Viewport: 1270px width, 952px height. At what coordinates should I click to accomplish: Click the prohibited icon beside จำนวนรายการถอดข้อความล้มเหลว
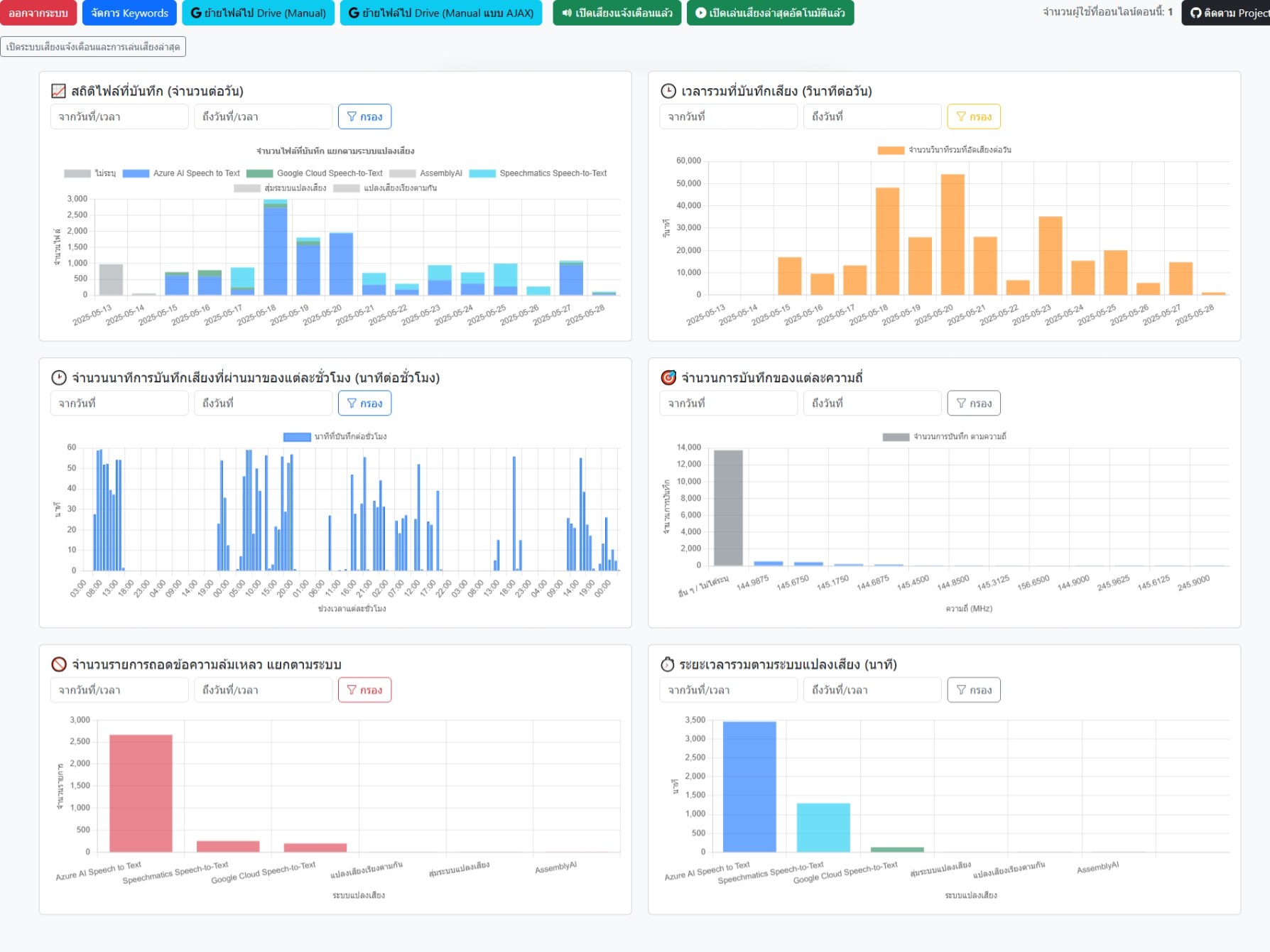(x=59, y=664)
